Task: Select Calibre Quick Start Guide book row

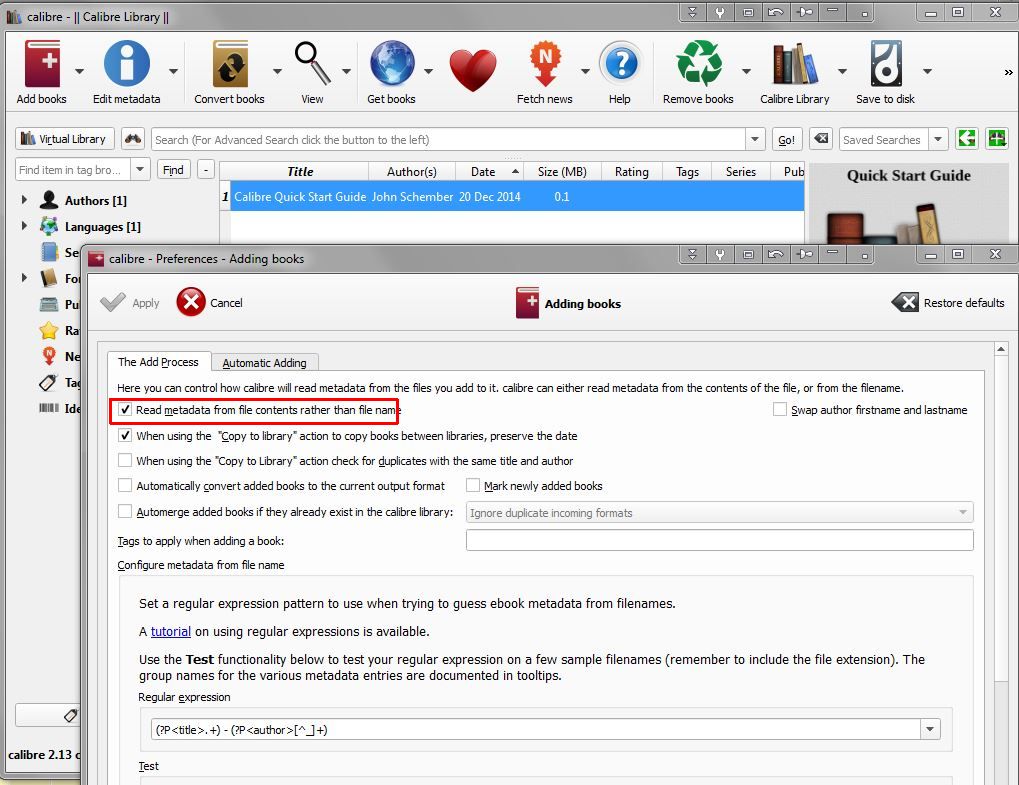Action: coord(512,196)
